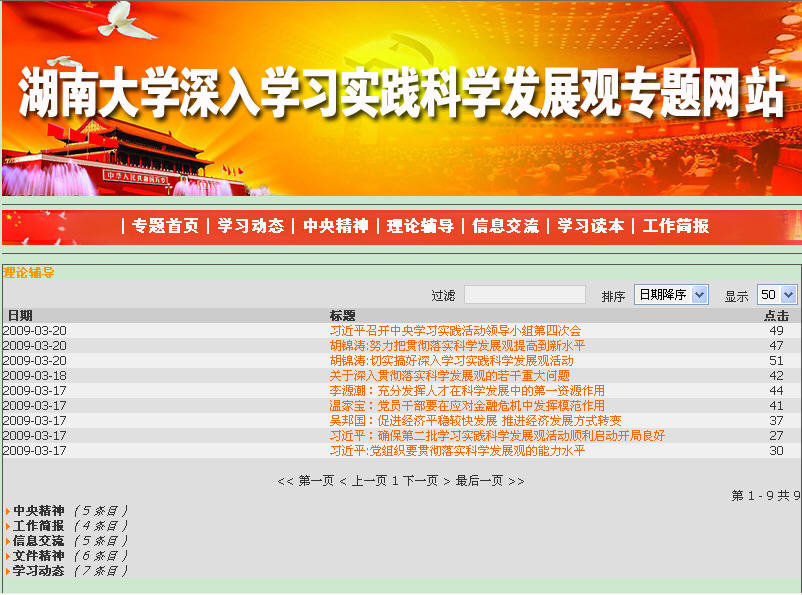
Task: Click 信息交流 in the navigation bar
Action: pos(505,226)
